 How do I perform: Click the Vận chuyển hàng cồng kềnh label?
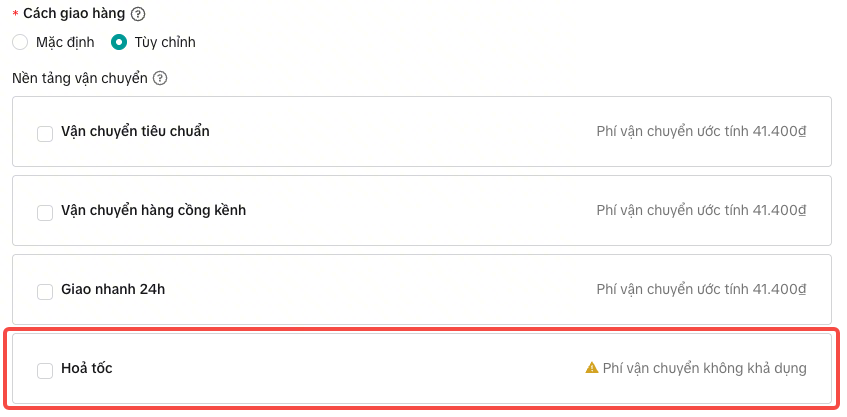(153, 211)
